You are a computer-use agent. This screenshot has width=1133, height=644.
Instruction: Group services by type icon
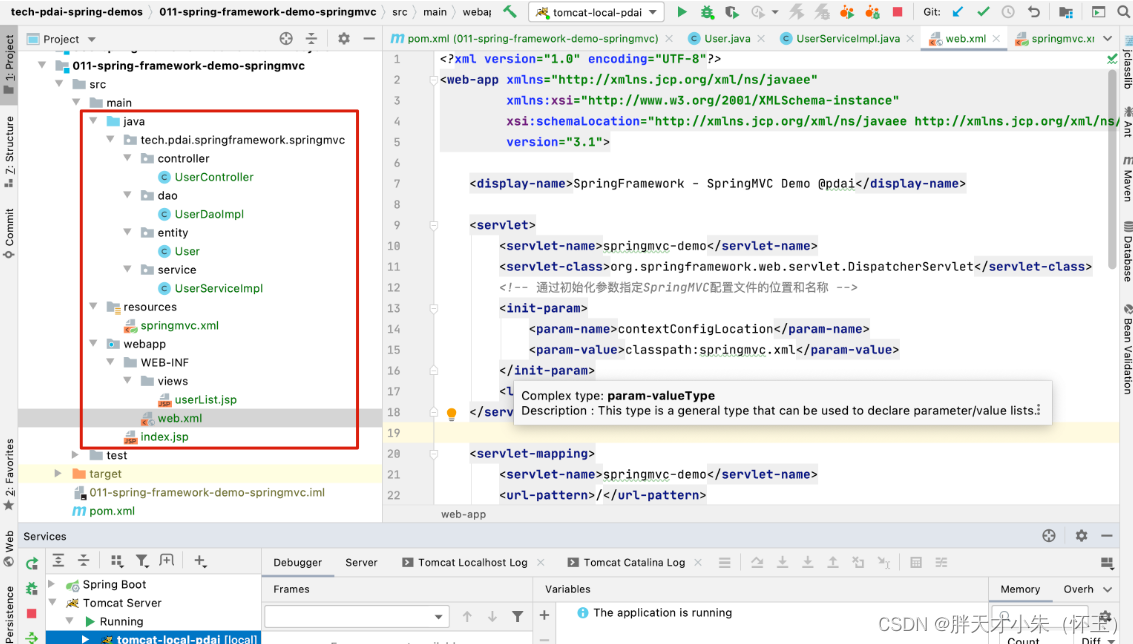(x=116, y=561)
